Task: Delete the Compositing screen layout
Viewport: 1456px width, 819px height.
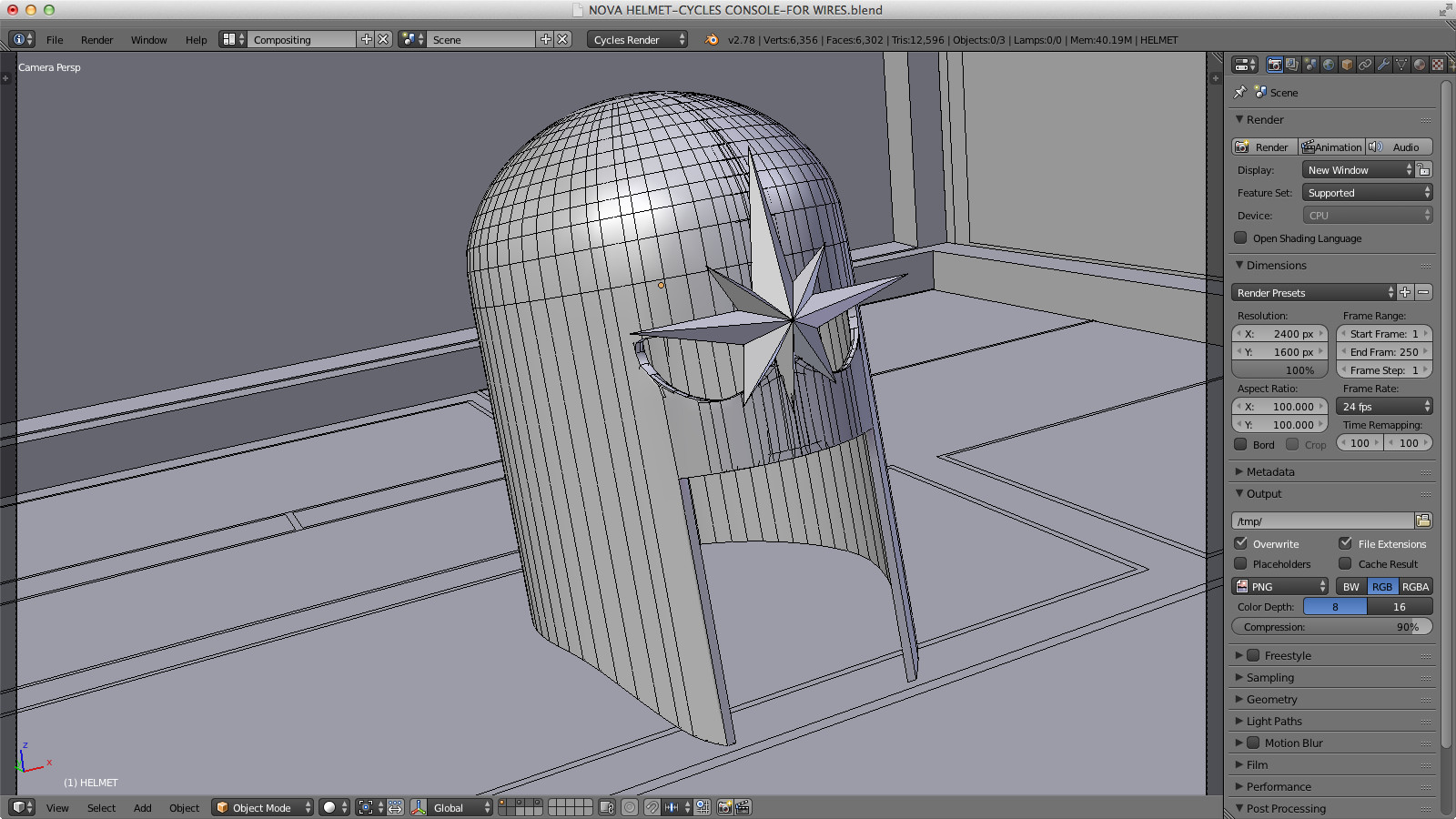Action: 383,39
